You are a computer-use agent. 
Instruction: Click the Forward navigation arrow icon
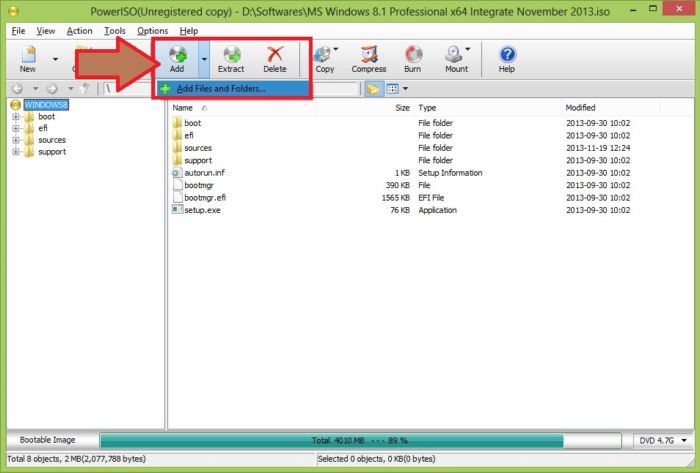(52, 89)
